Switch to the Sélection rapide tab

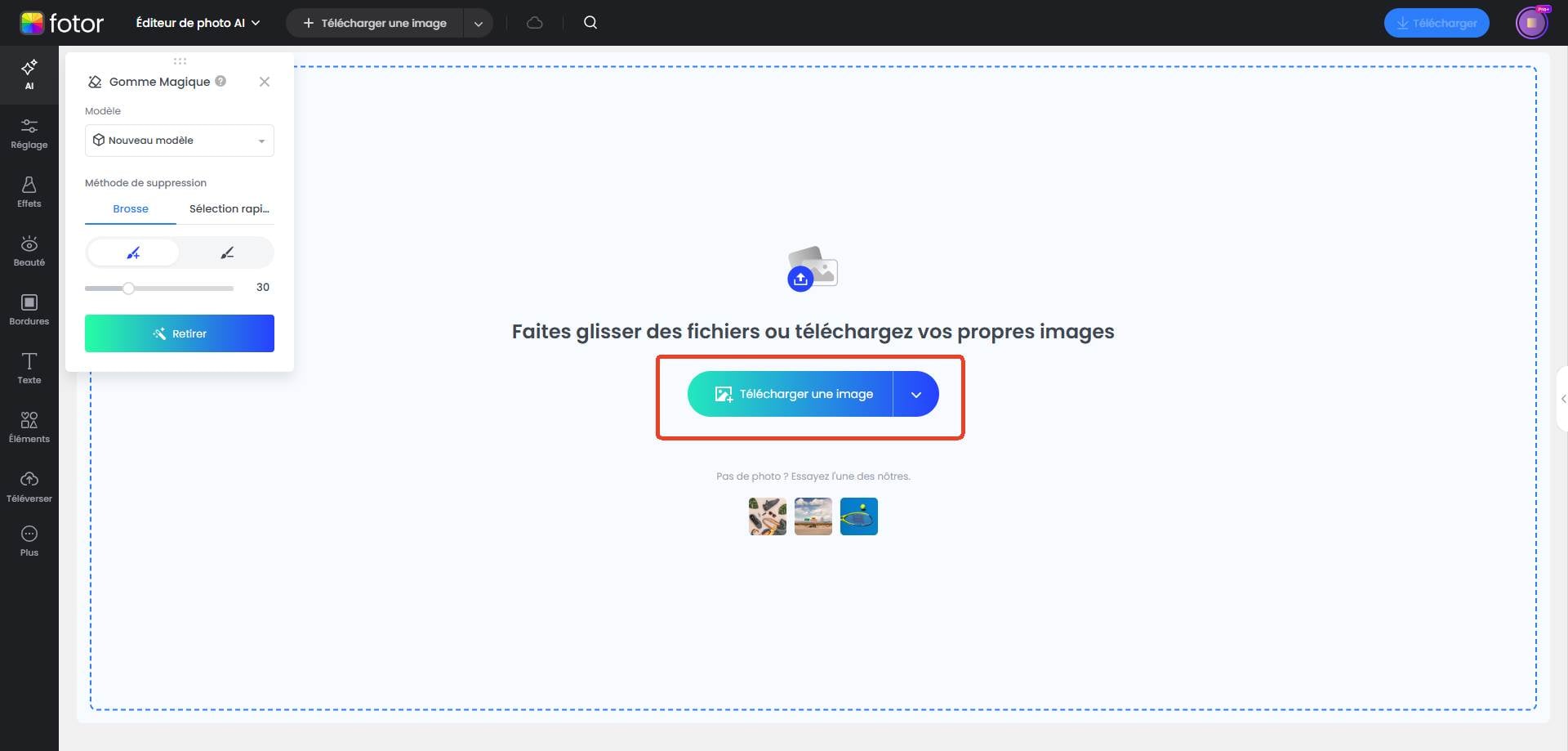pyautogui.click(x=229, y=208)
